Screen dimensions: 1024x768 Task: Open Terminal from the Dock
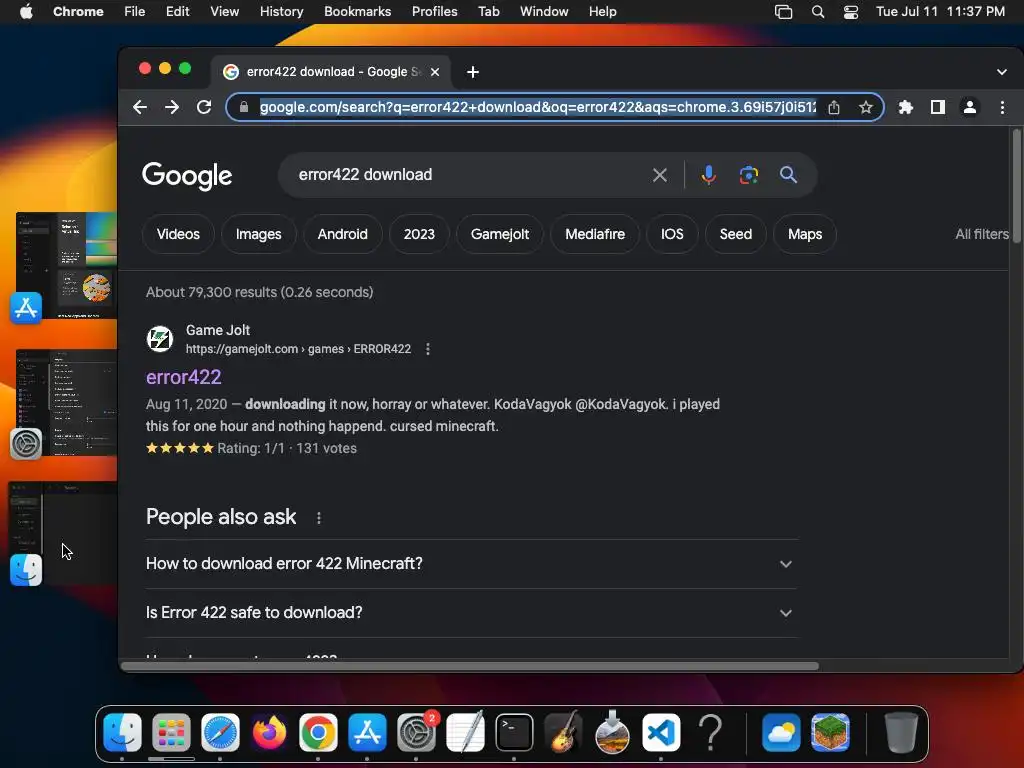click(514, 732)
